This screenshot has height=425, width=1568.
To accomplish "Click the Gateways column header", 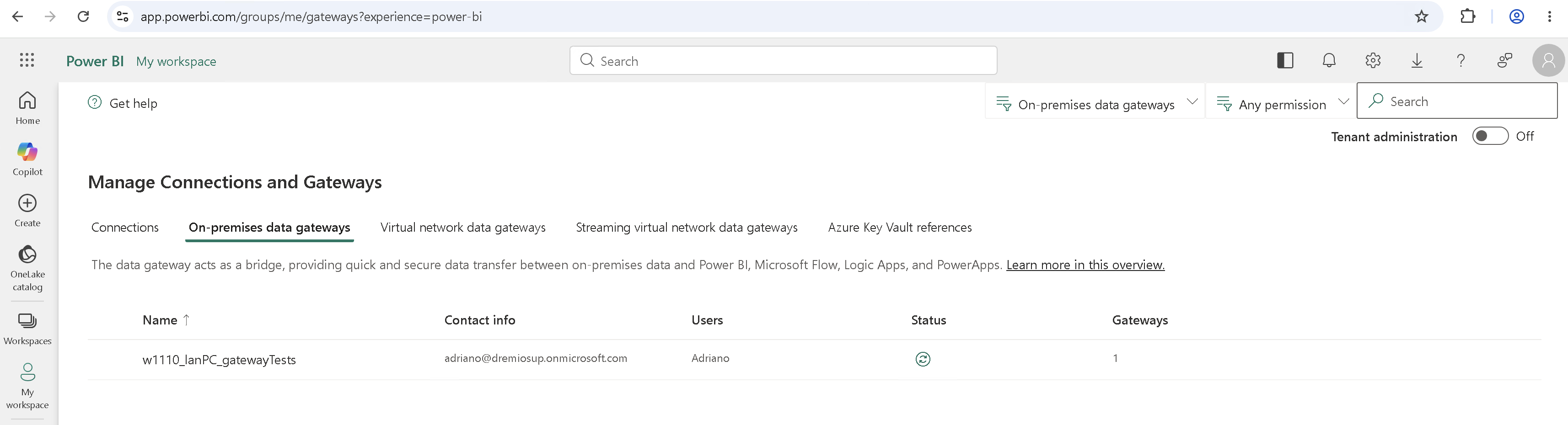I will click(1140, 320).
